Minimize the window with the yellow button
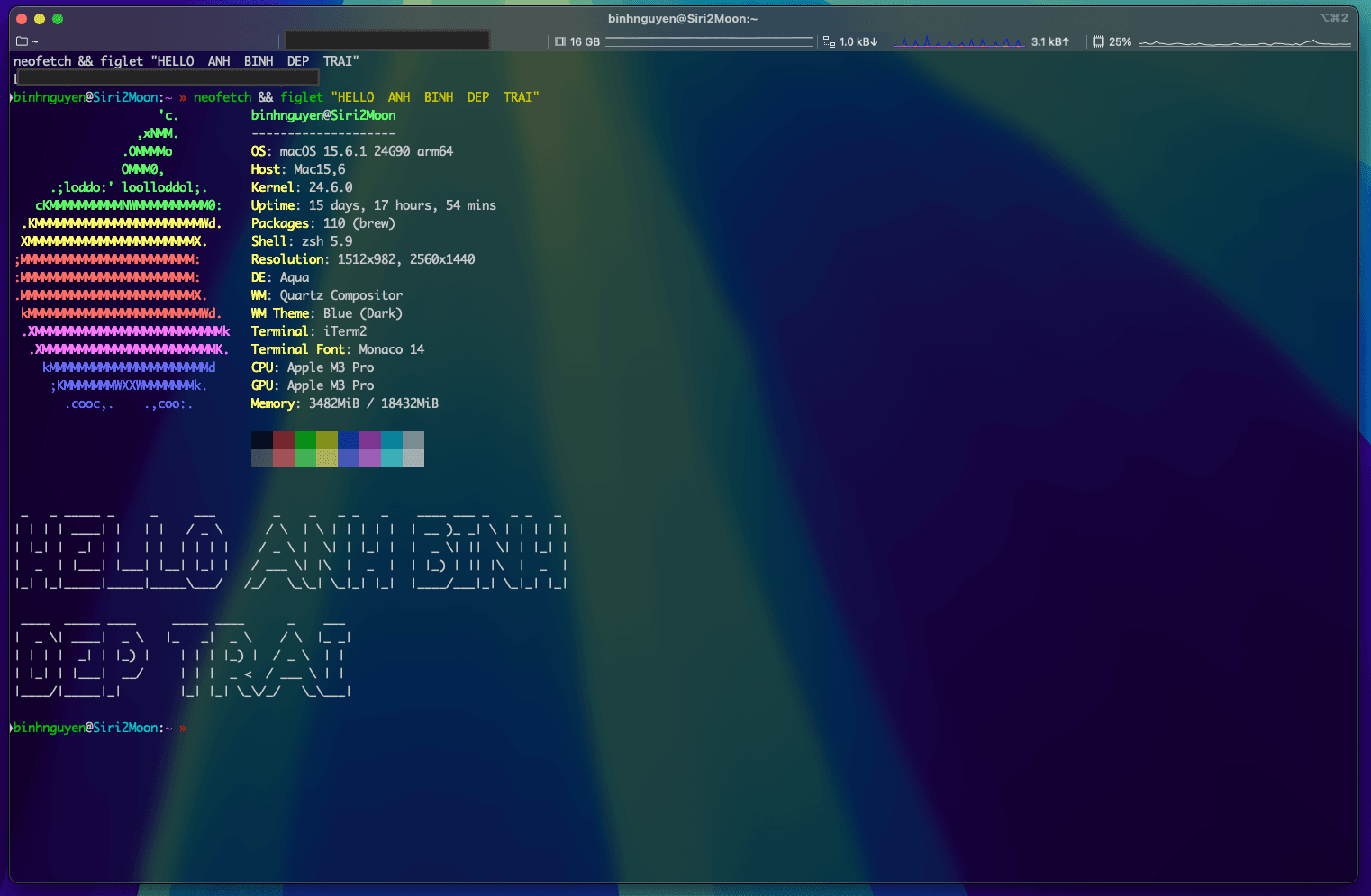This screenshot has width=1371, height=896. (40, 19)
